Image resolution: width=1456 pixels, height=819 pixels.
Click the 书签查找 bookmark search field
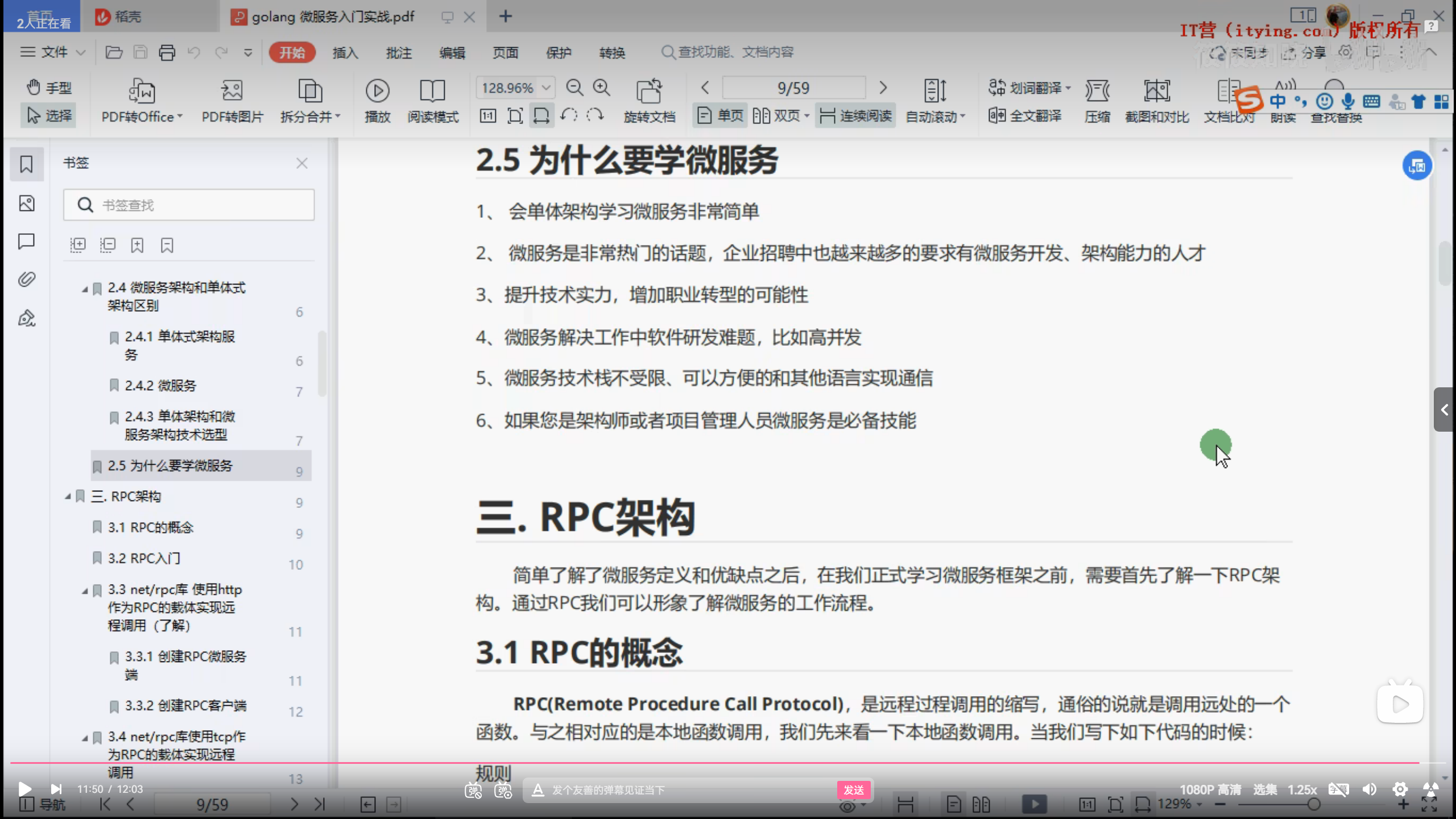[x=189, y=205]
